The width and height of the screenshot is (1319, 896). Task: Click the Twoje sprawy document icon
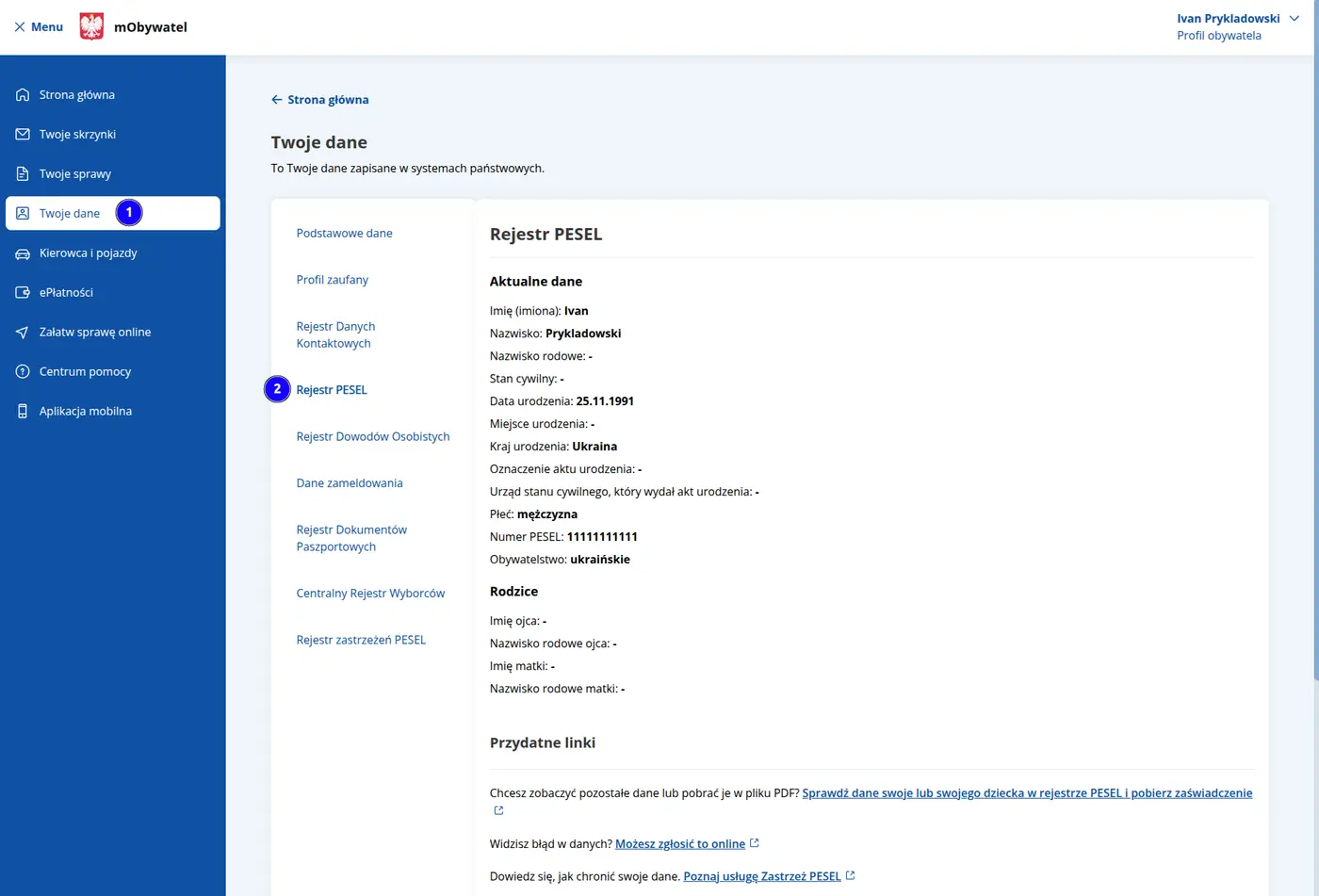point(23,174)
